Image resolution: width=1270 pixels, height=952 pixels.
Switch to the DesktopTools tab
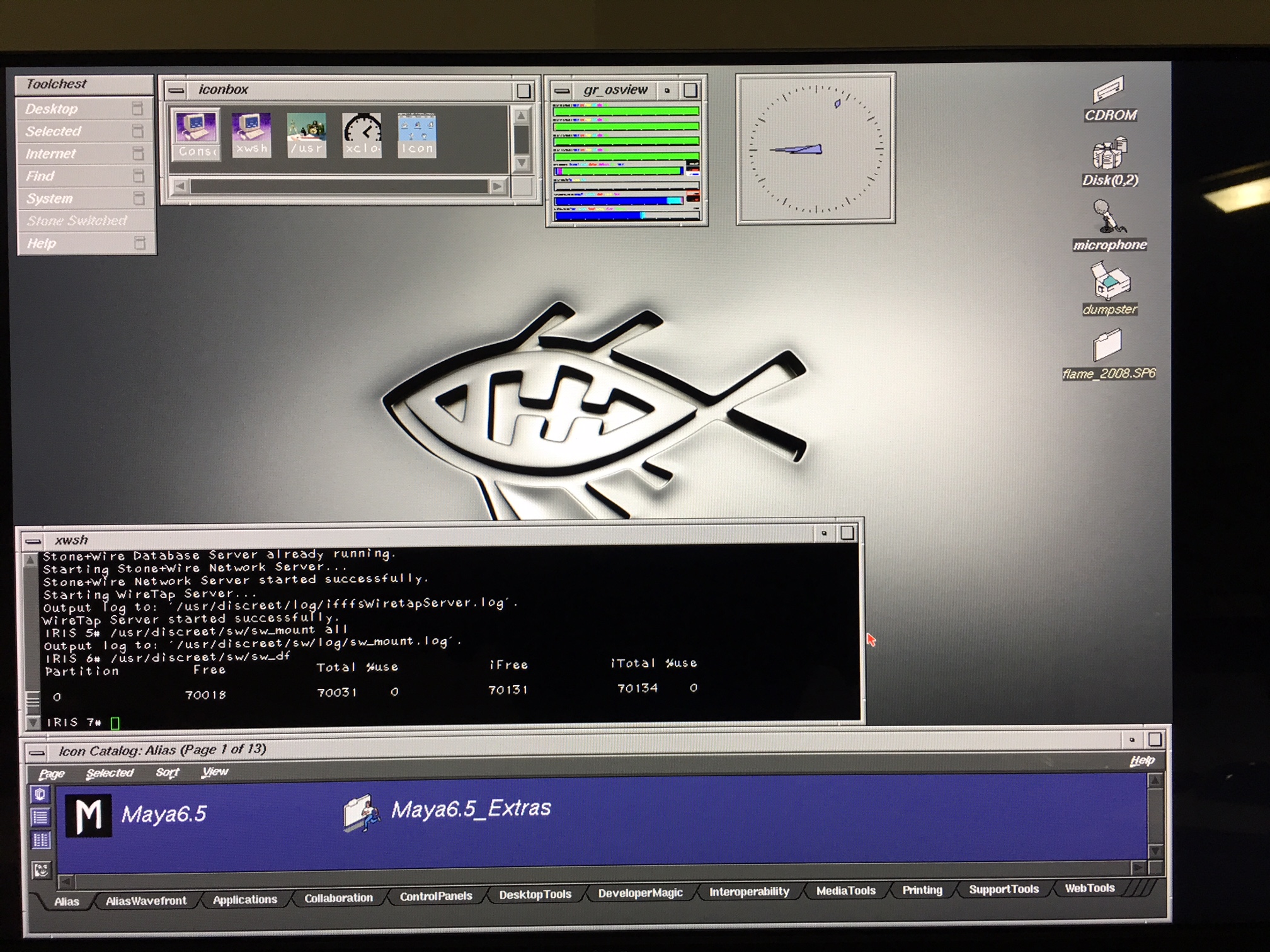point(535,894)
